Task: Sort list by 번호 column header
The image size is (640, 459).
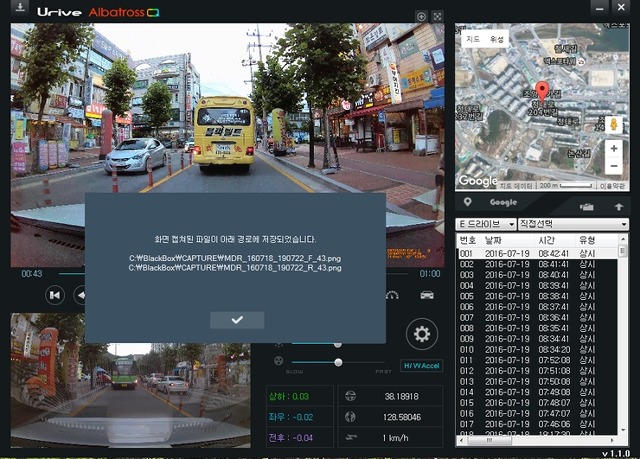Action: (x=468, y=240)
